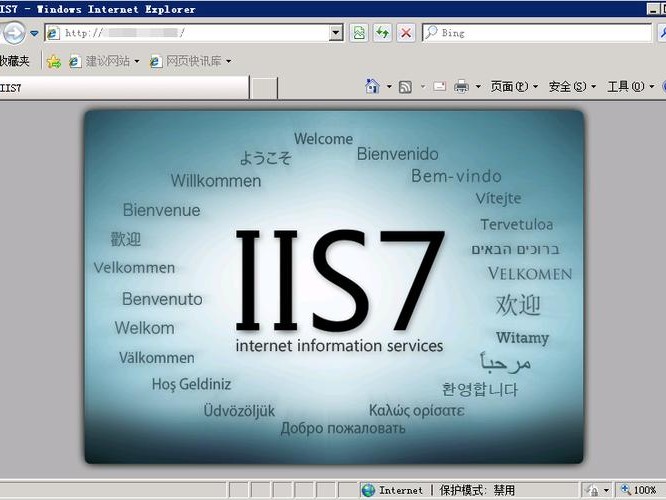This screenshot has width=666, height=500.
Task: Open the 网页快讯库 web slice gallery
Action: 187,61
